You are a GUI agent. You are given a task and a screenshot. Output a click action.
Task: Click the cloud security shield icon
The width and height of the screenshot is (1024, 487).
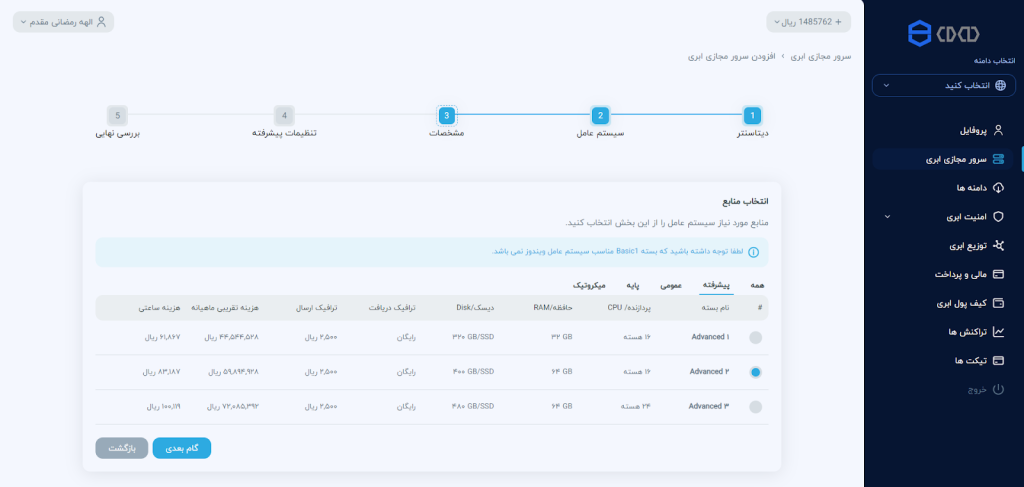coord(997,216)
